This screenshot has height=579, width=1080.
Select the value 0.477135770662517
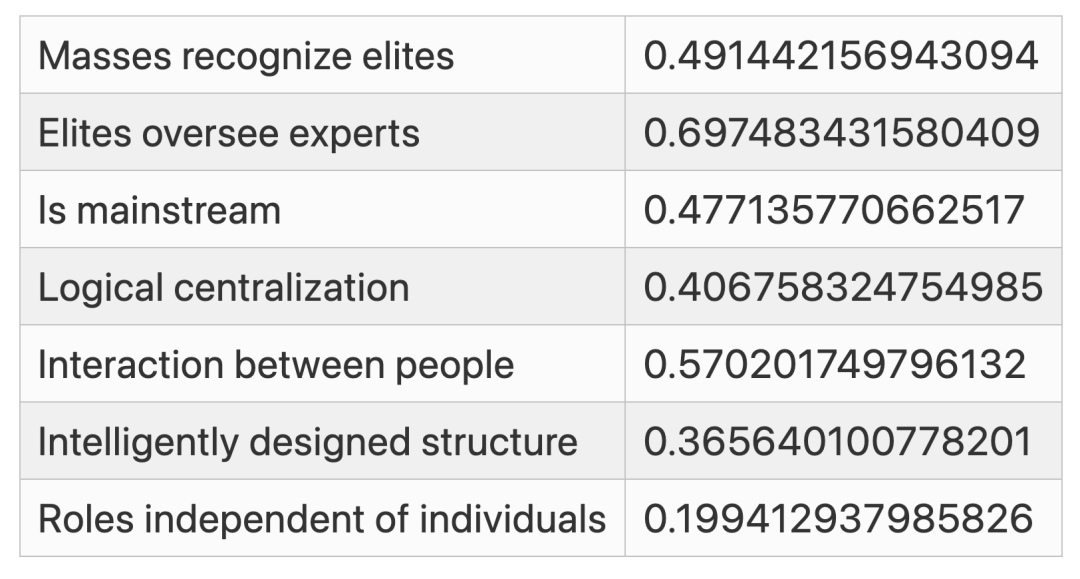pos(834,210)
